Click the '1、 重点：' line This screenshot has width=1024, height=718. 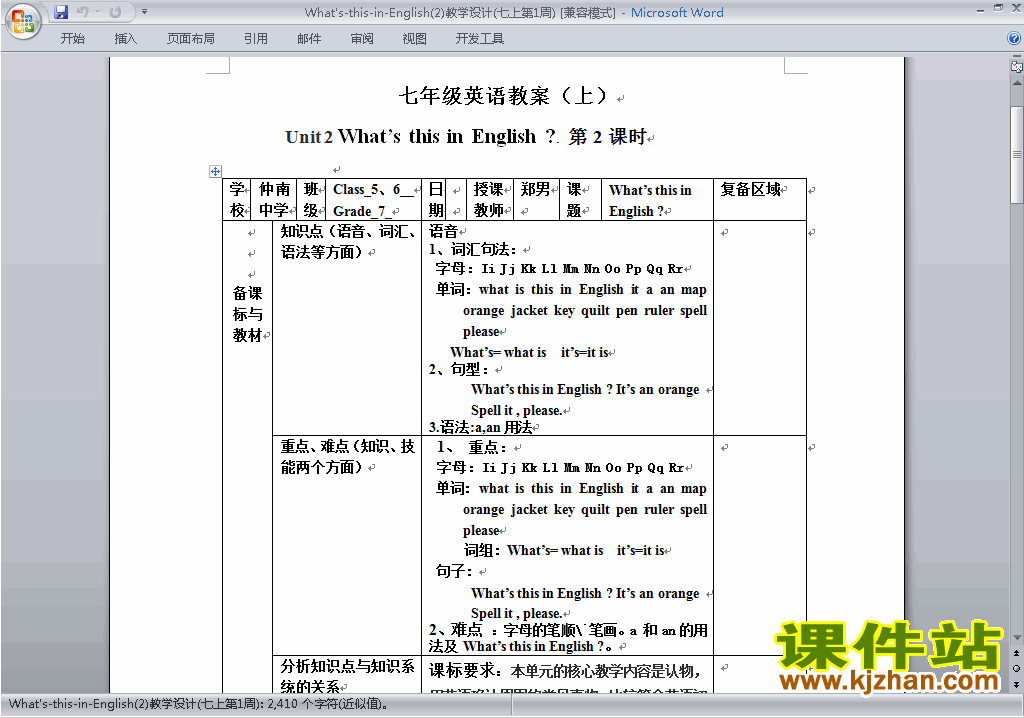pyautogui.click(x=472, y=447)
